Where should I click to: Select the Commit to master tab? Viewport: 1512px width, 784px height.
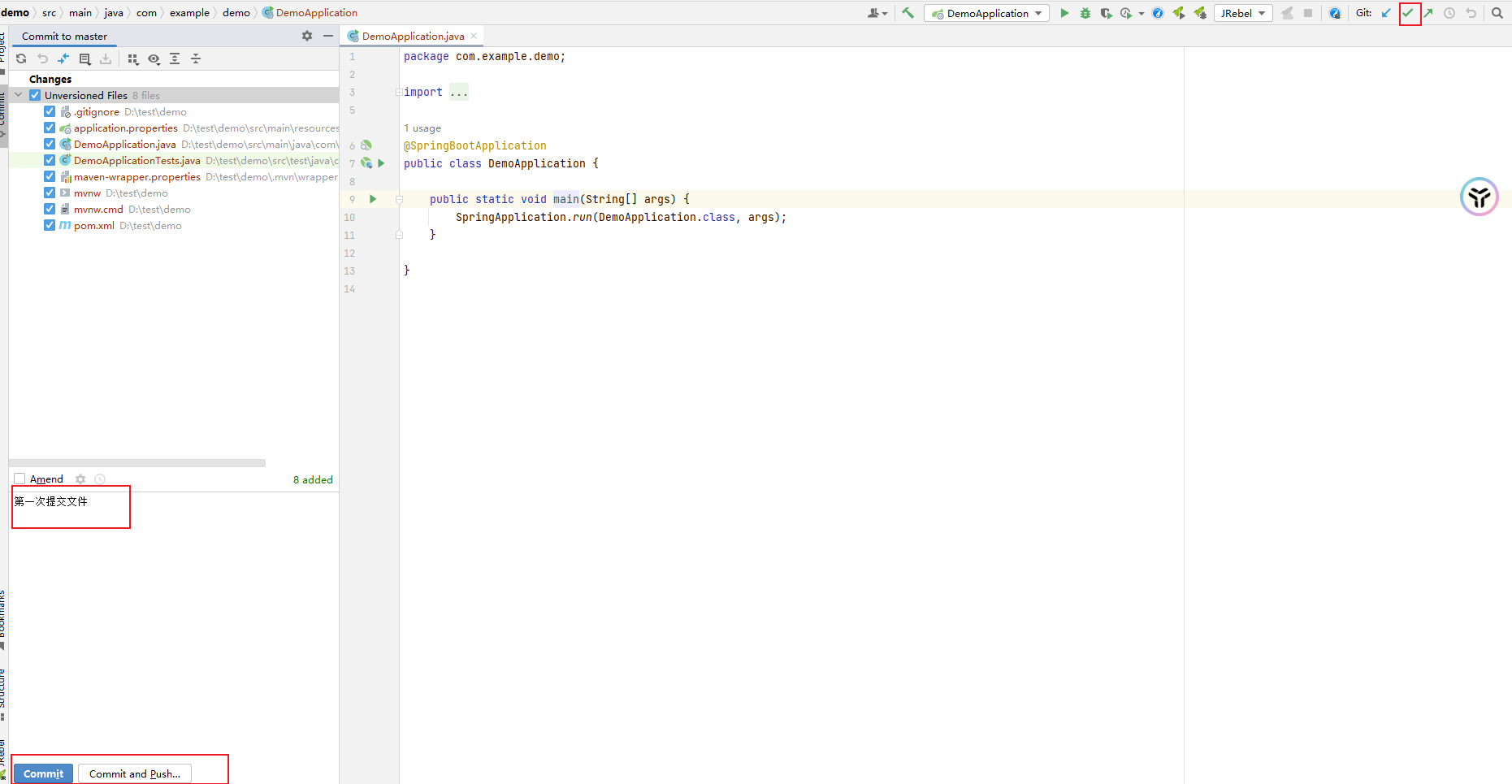(64, 36)
